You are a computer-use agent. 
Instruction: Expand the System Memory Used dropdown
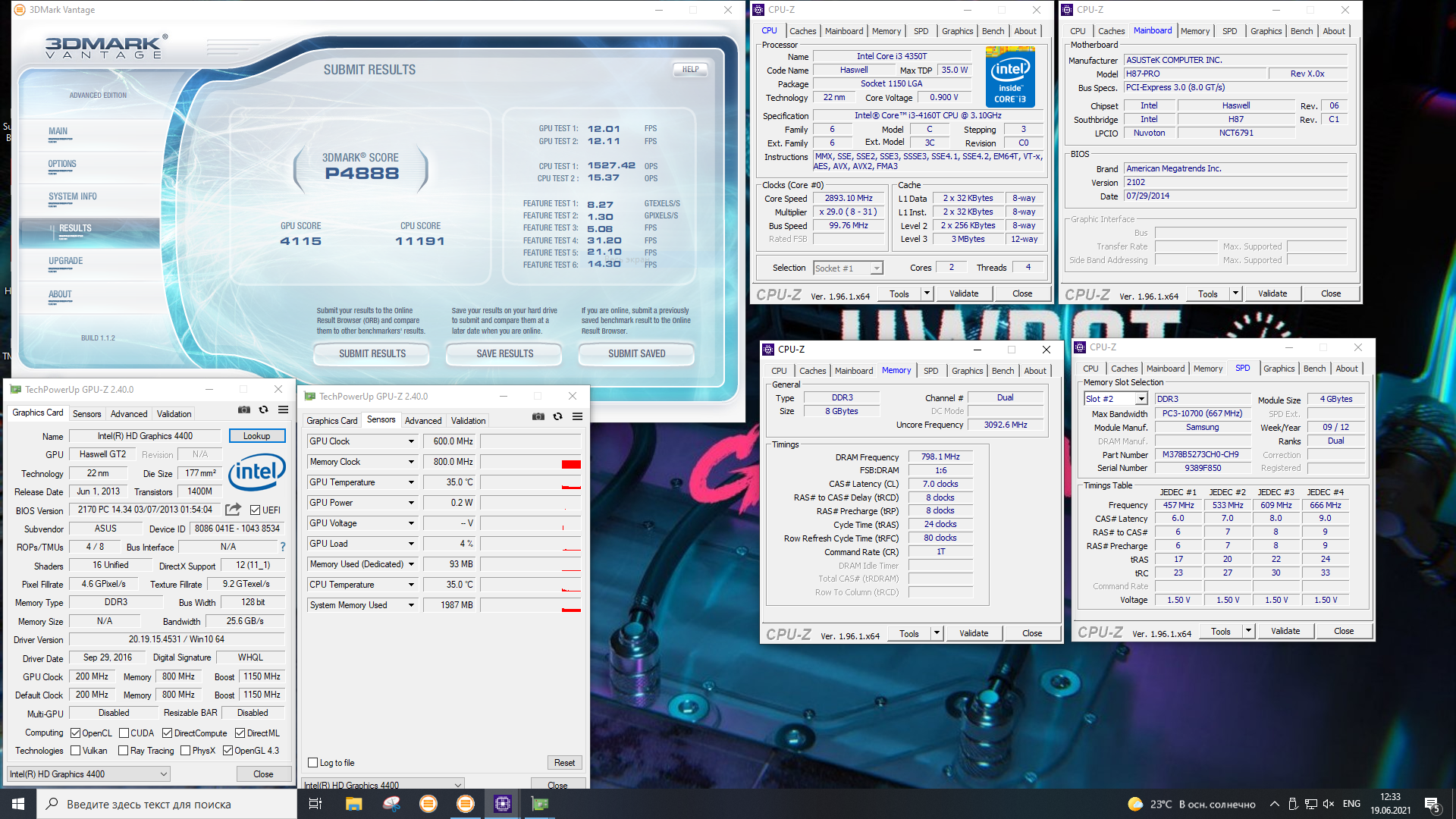[x=411, y=605]
